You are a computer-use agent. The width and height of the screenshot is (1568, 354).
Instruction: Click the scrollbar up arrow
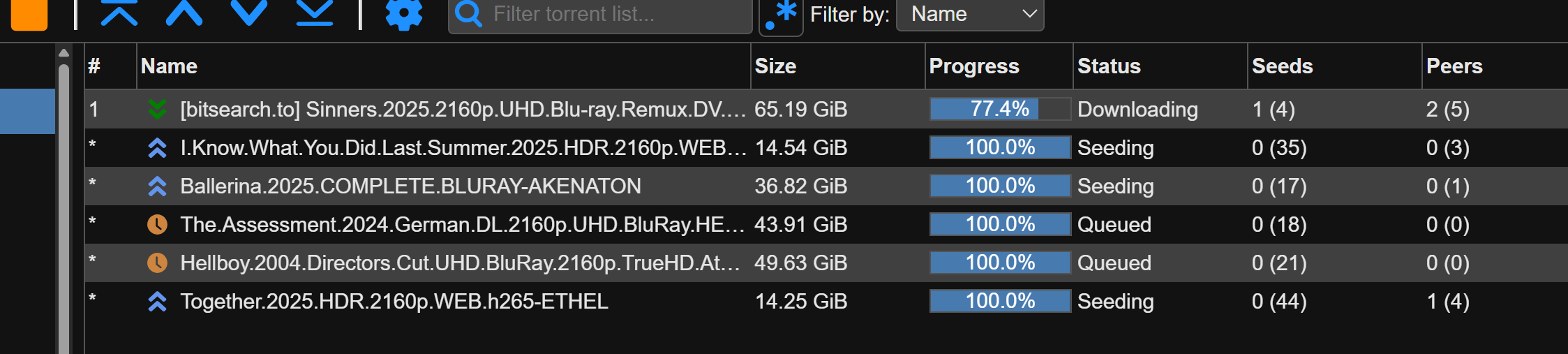coord(64,53)
